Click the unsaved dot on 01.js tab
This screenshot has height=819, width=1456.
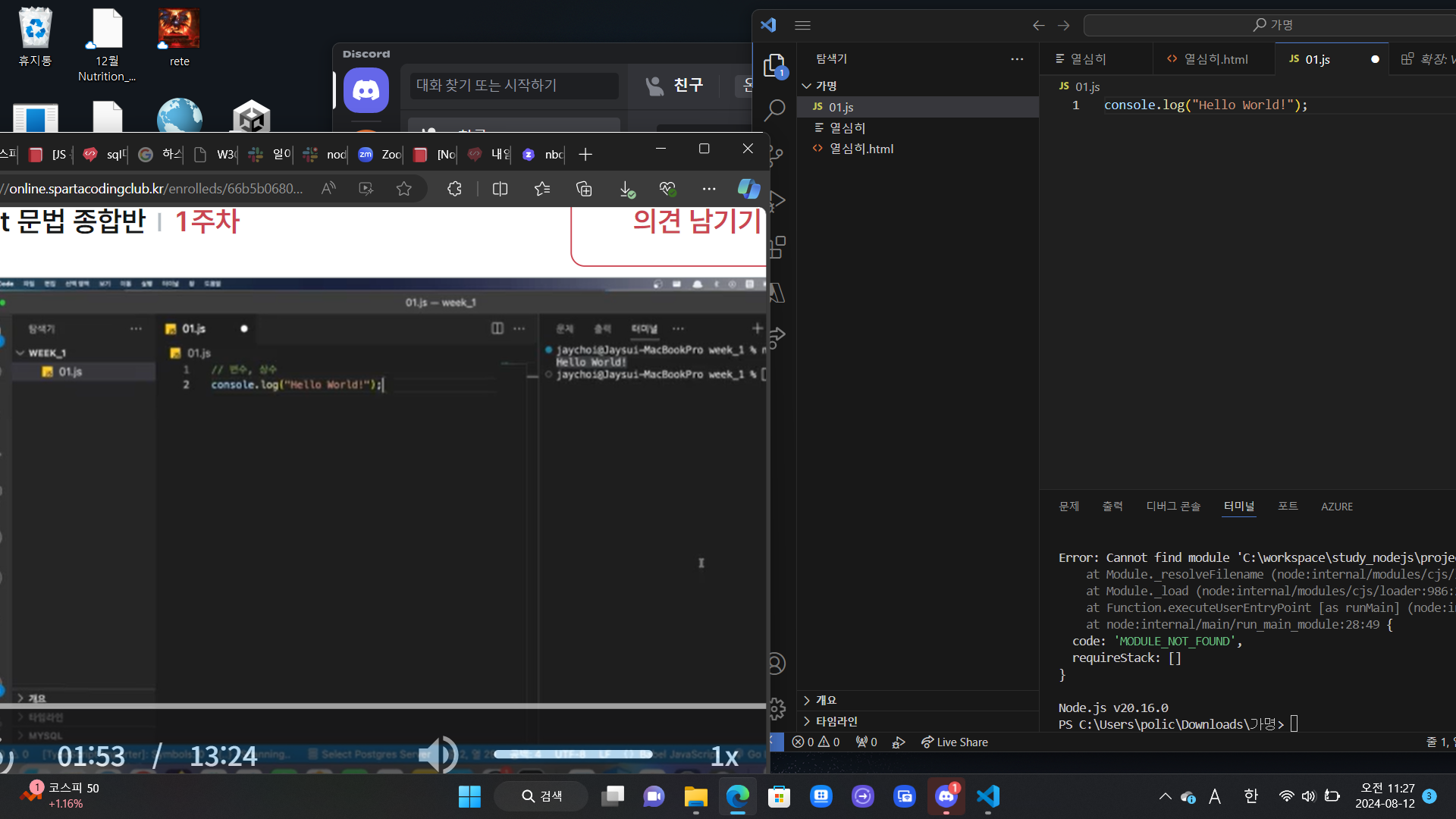[1375, 59]
